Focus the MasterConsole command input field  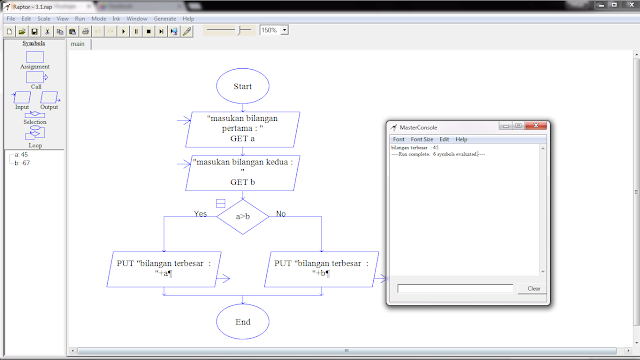455,289
